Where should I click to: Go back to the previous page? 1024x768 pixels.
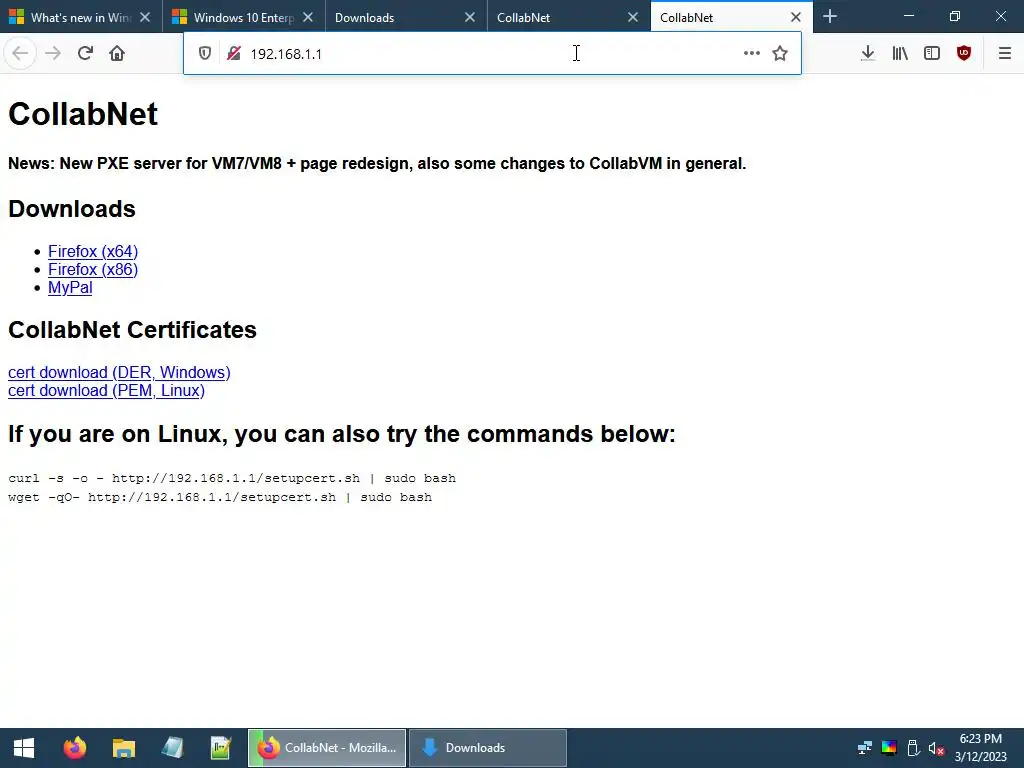coord(20,54)
